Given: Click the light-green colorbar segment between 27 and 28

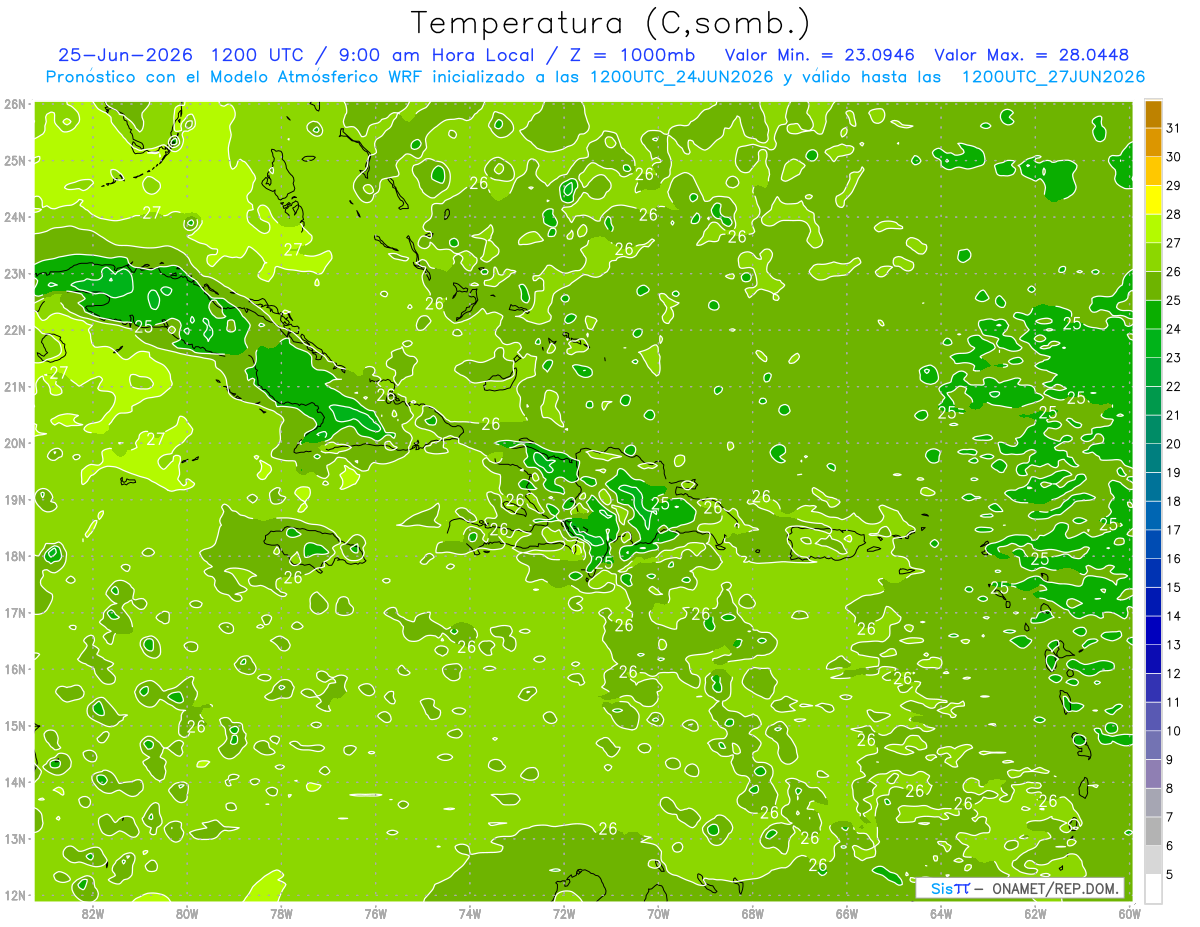Looking at the screenshot, I should pos(1153,228).
